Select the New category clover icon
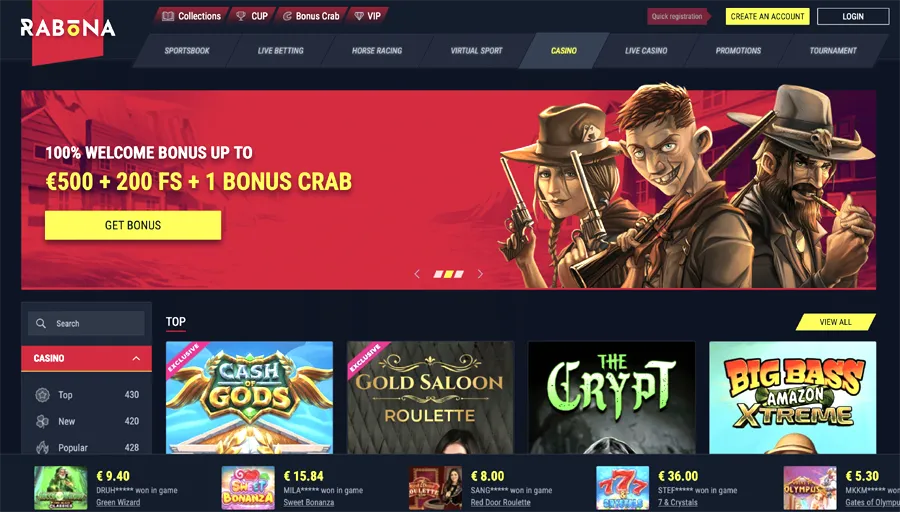900x512 pixels. 42,421
